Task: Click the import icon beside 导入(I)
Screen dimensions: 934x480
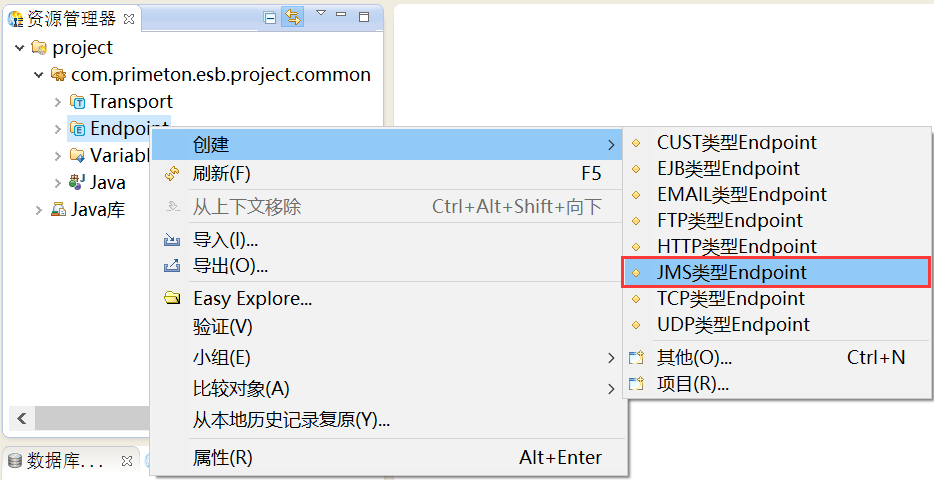Action: click(x=172, y=240)
